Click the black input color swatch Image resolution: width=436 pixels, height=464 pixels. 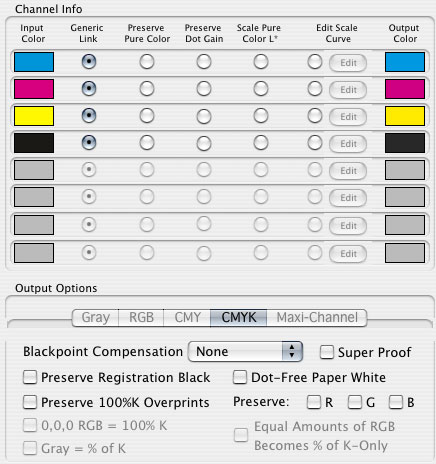click(34, 143)
